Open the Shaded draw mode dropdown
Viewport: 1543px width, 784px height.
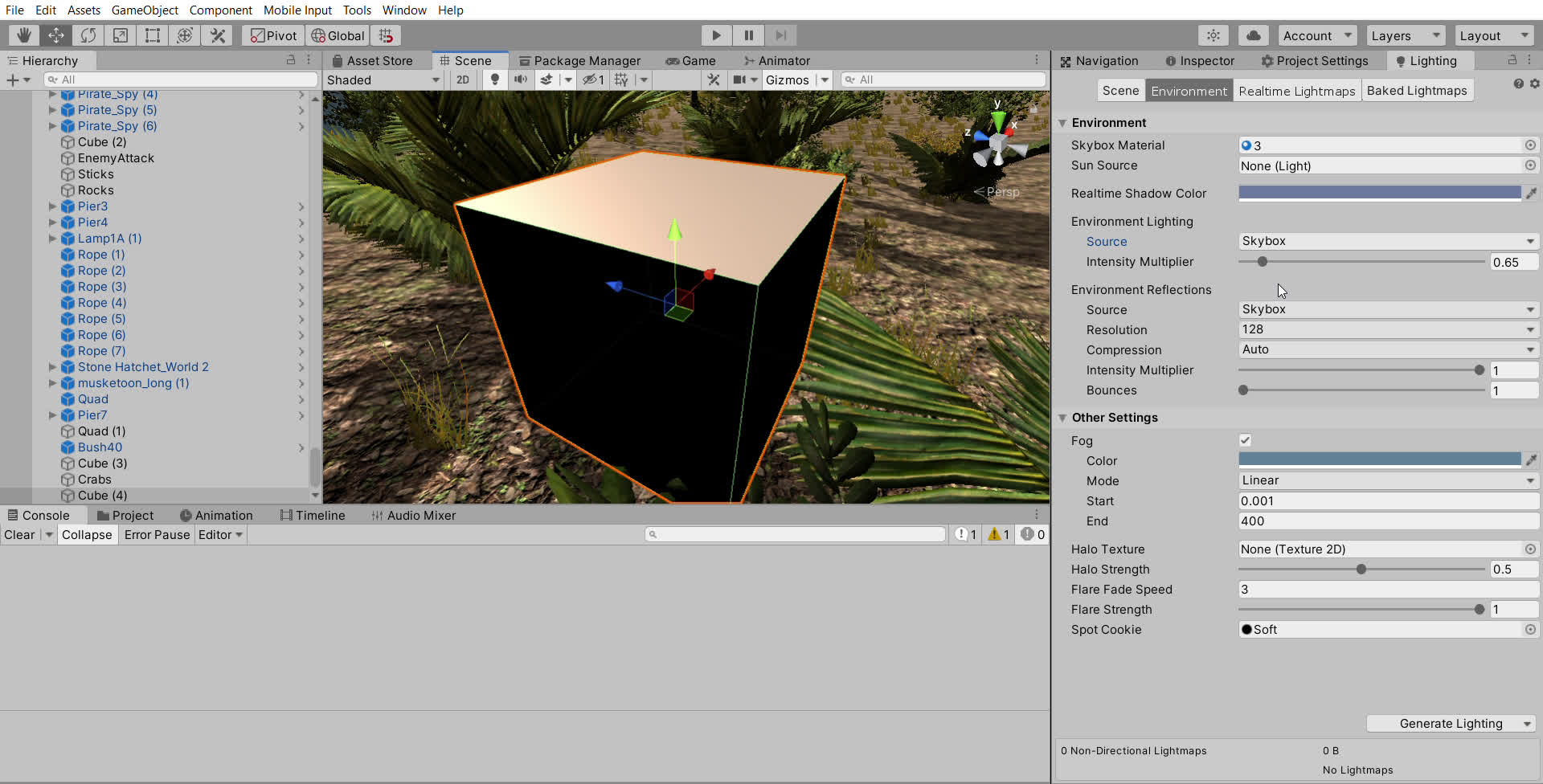tap(383, 80)
